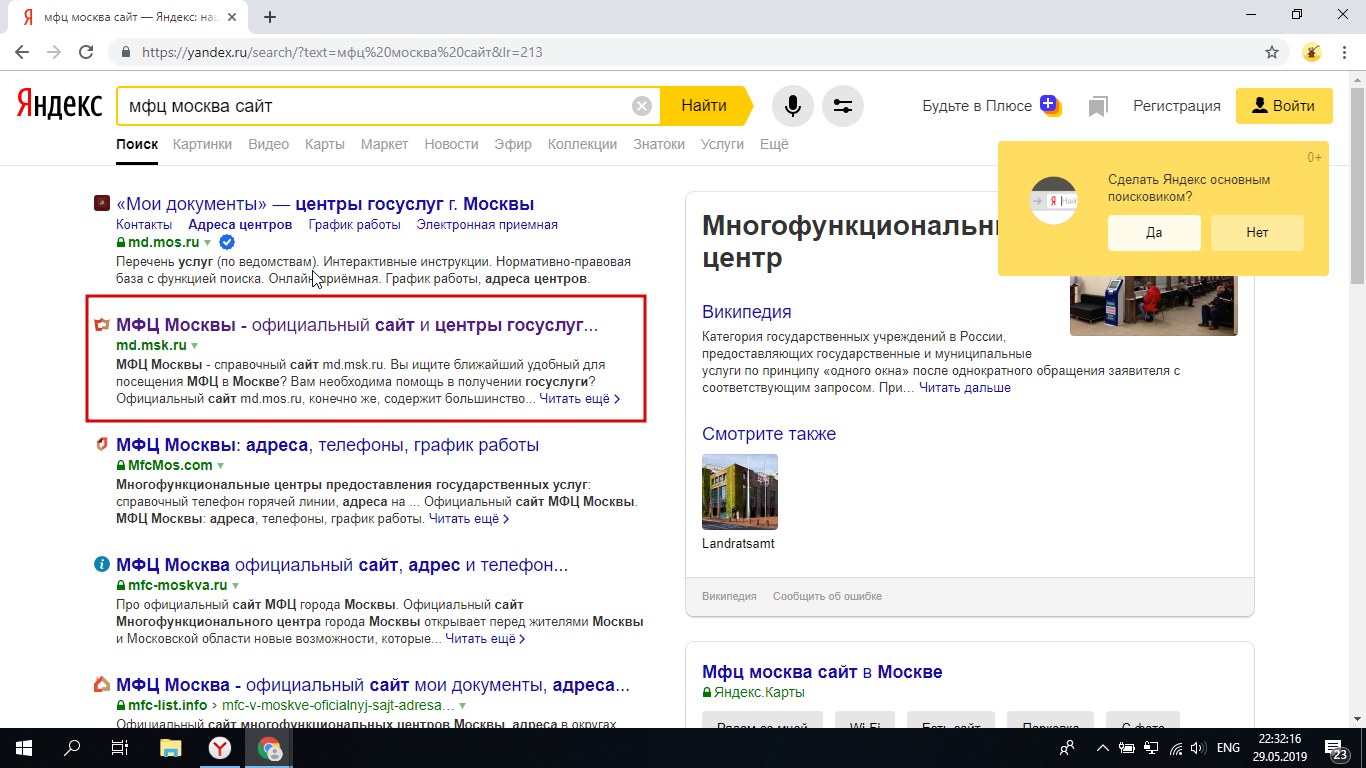This screenshot has width=1366, height=768.
Task: Expand the dropdown arrow next to mfc-moskva.ru
Action: [236, 586]
